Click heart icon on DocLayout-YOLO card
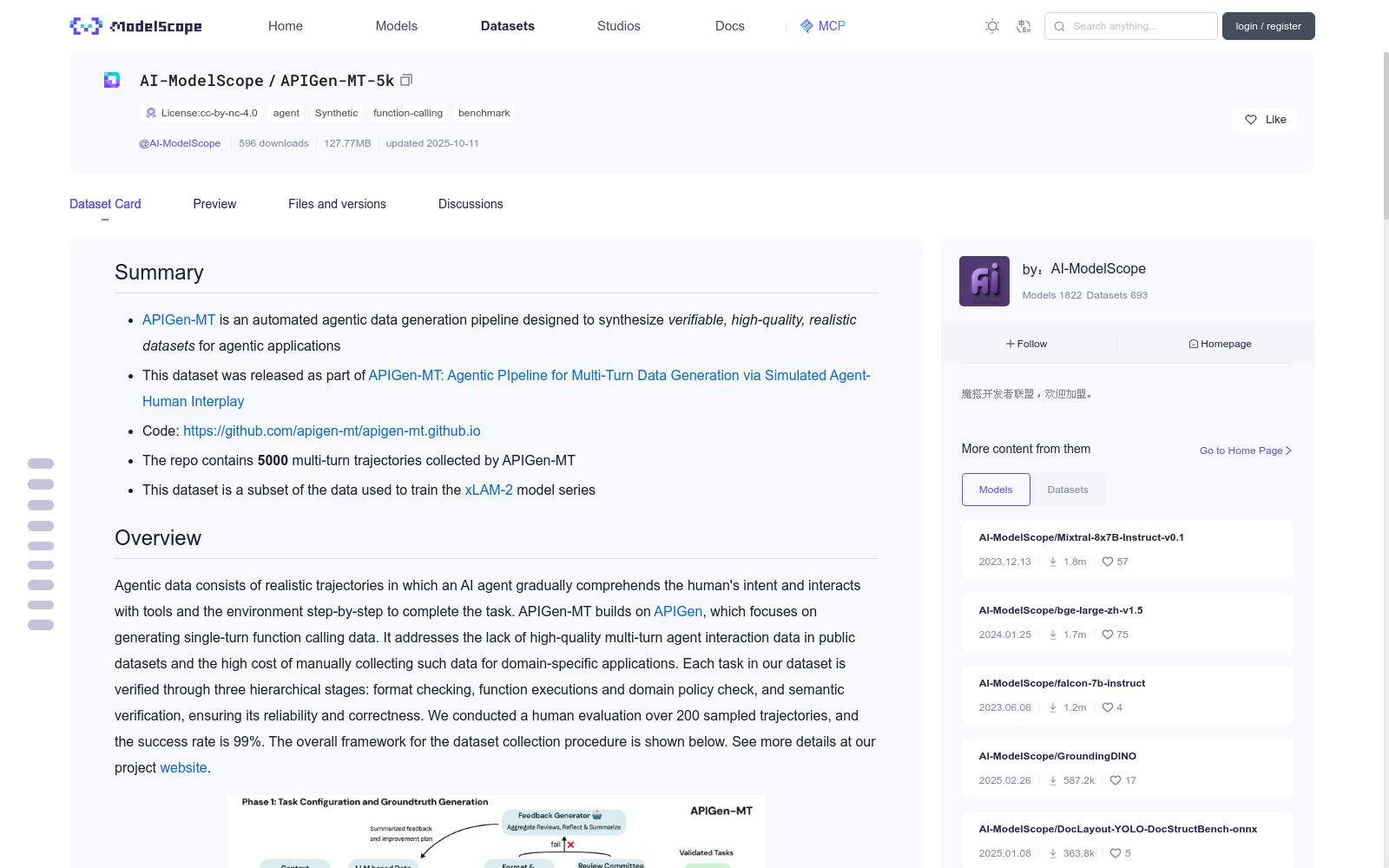The width and height of the screenshot is (1389, 868). coord(1116,853)
